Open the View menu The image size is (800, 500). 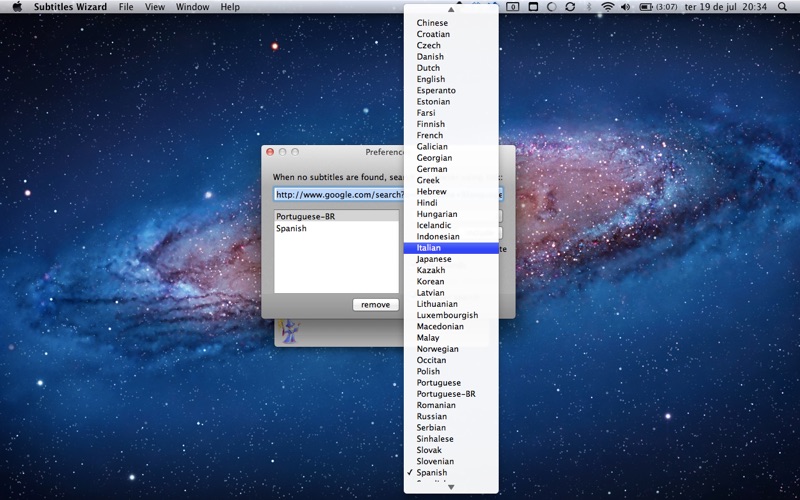point(155,7)
